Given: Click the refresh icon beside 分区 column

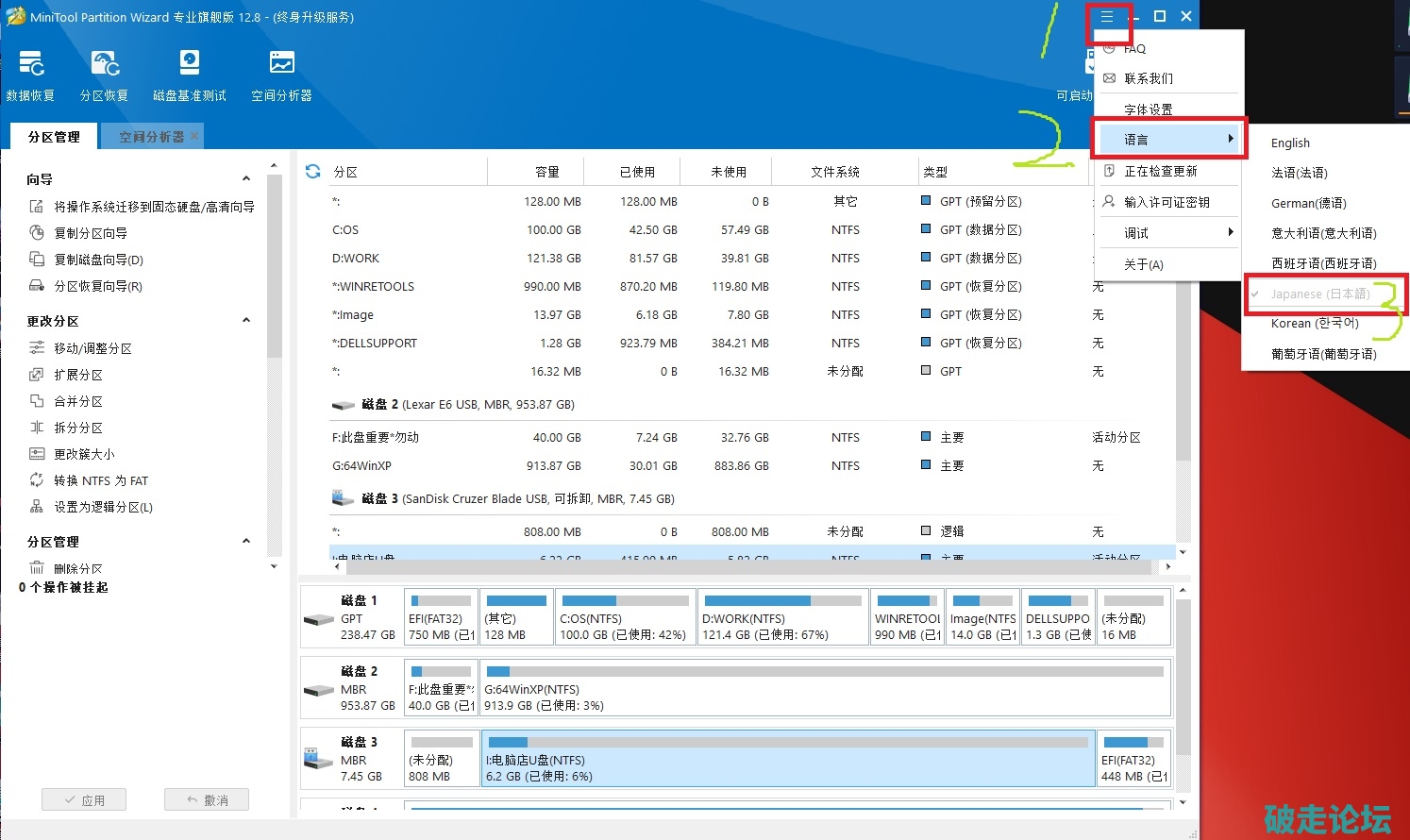Looking at the screenshot, I should point(313,172).
